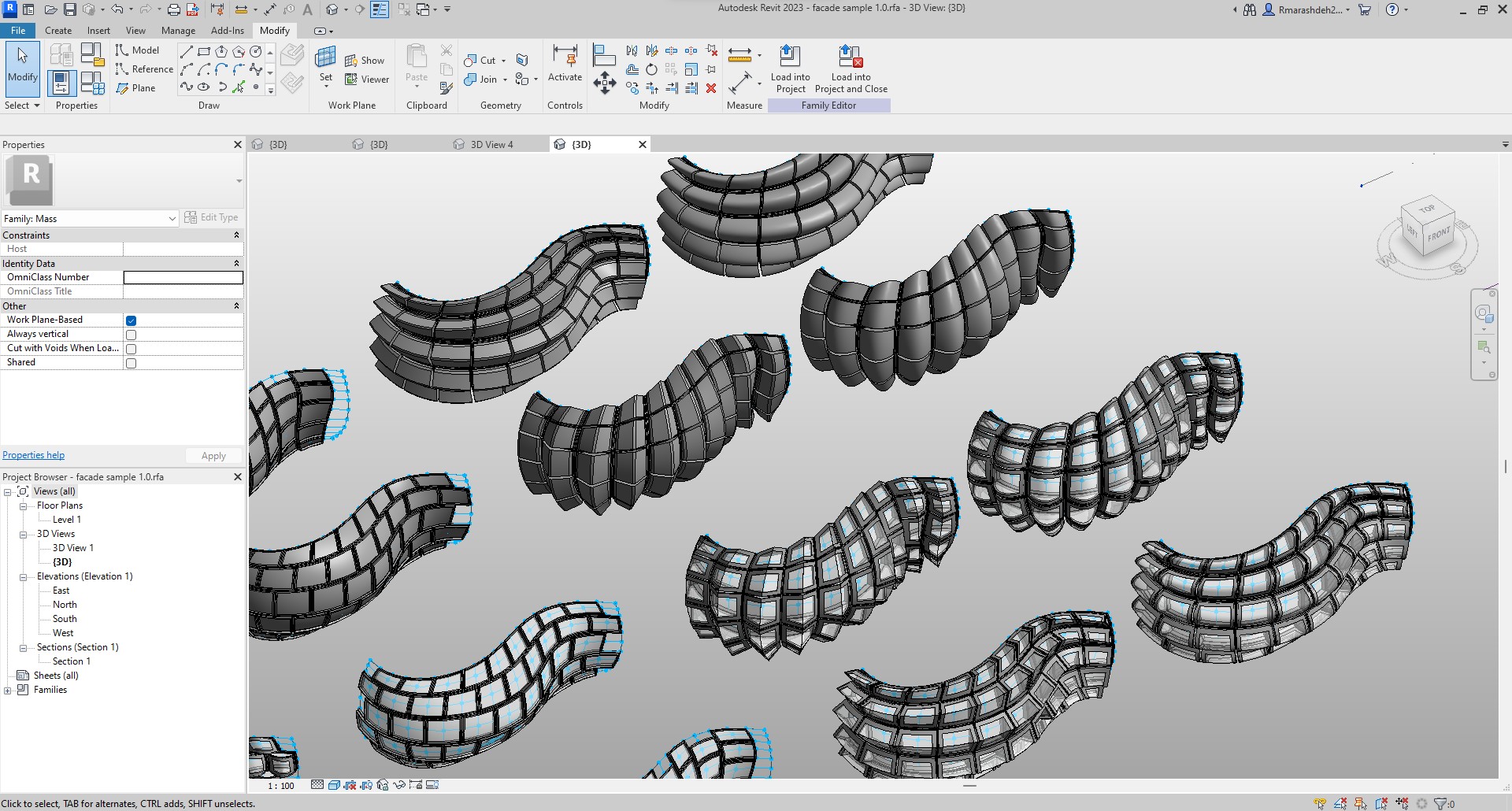
Task: Uncheck the Work Plane-Based checkbox
Action: click(x=132, y=320)
